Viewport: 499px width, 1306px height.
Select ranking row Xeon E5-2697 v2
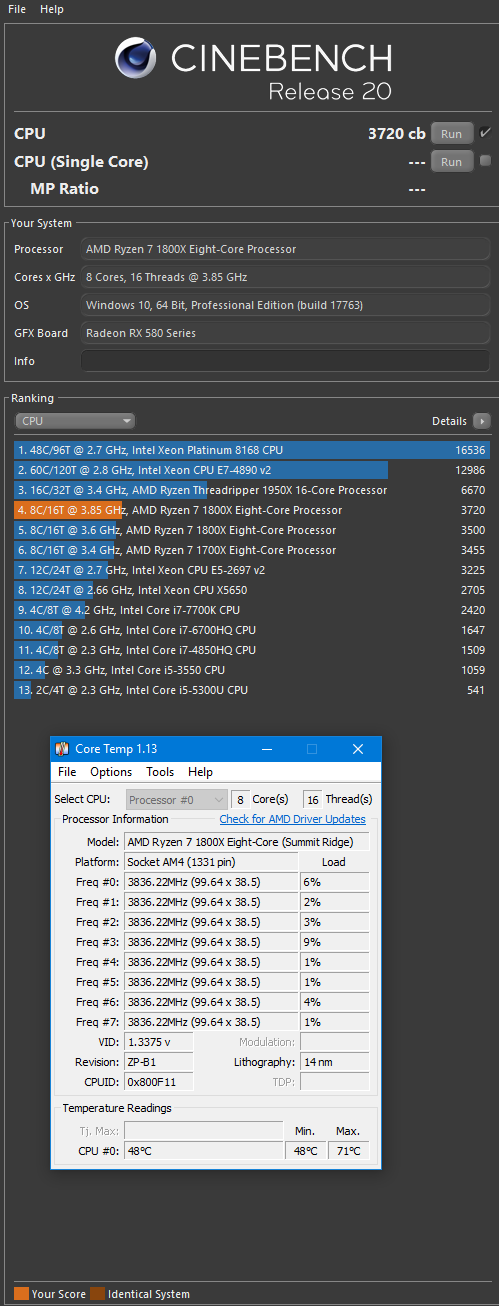(252, 570)
